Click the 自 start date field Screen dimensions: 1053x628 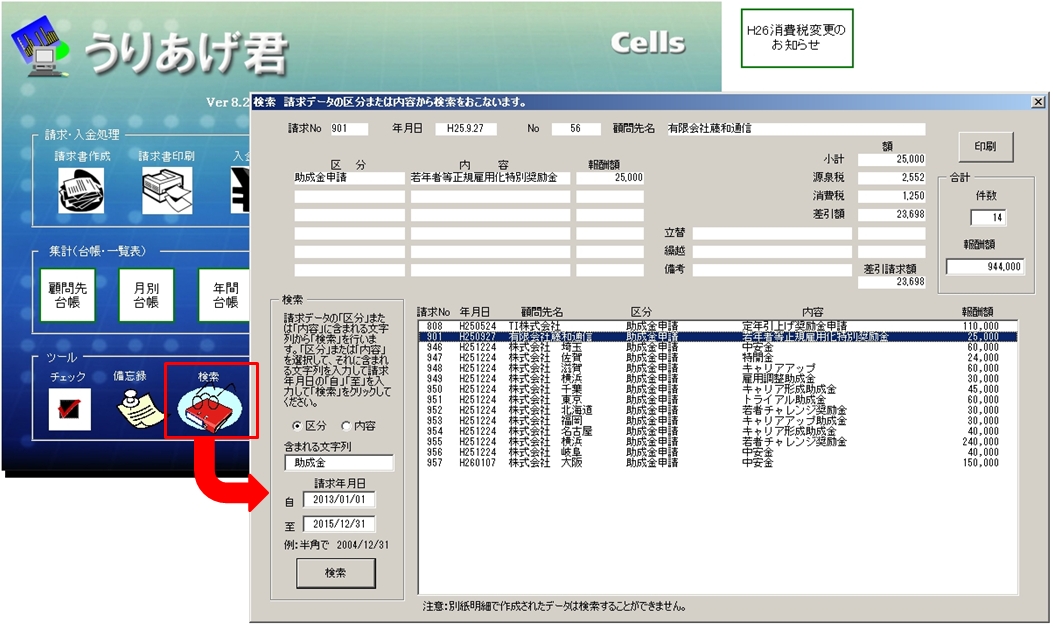(338, 499)
